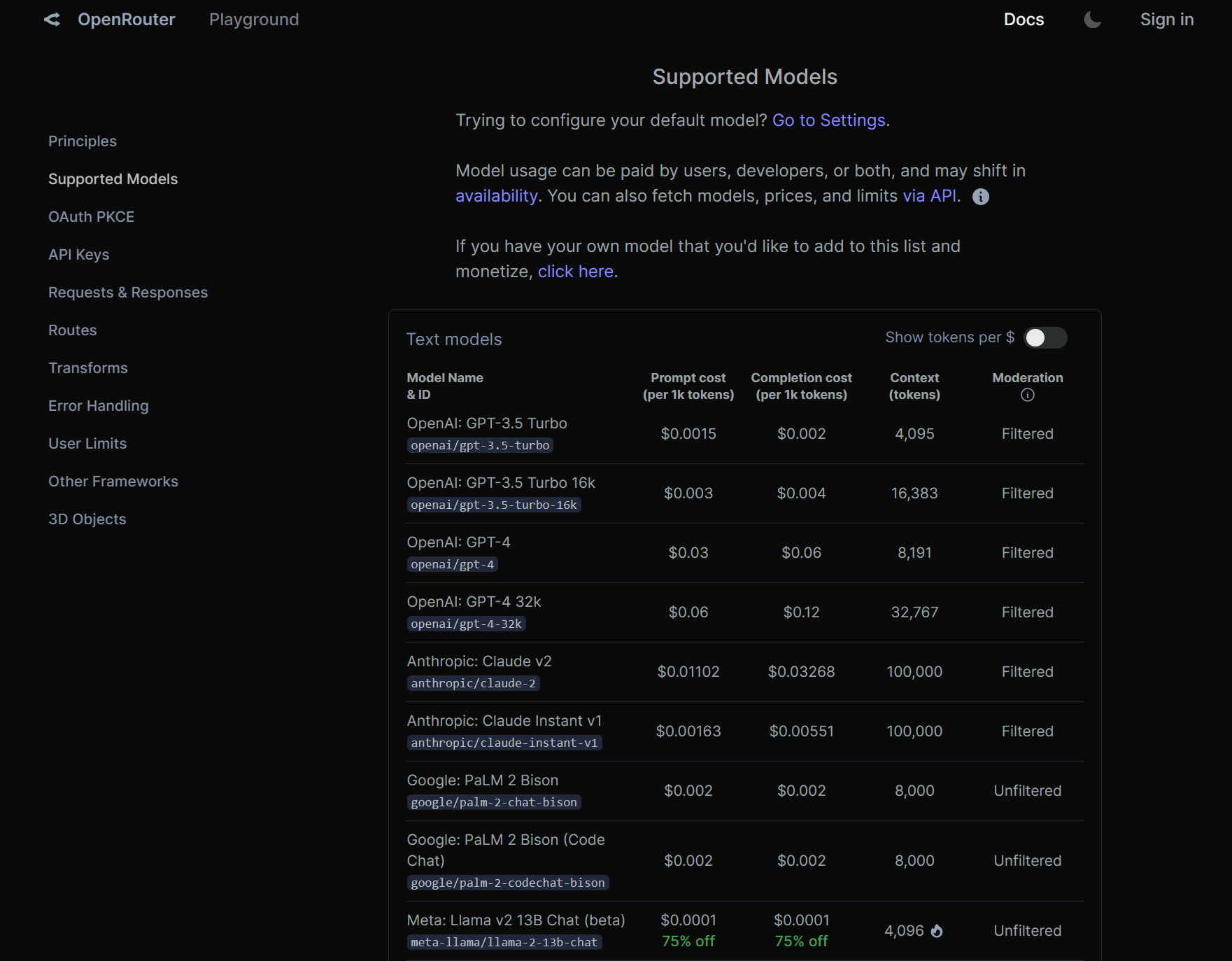Navigate to 3D Objects section
Viewport: 1232px width, 961px height.
coord(87,519)
